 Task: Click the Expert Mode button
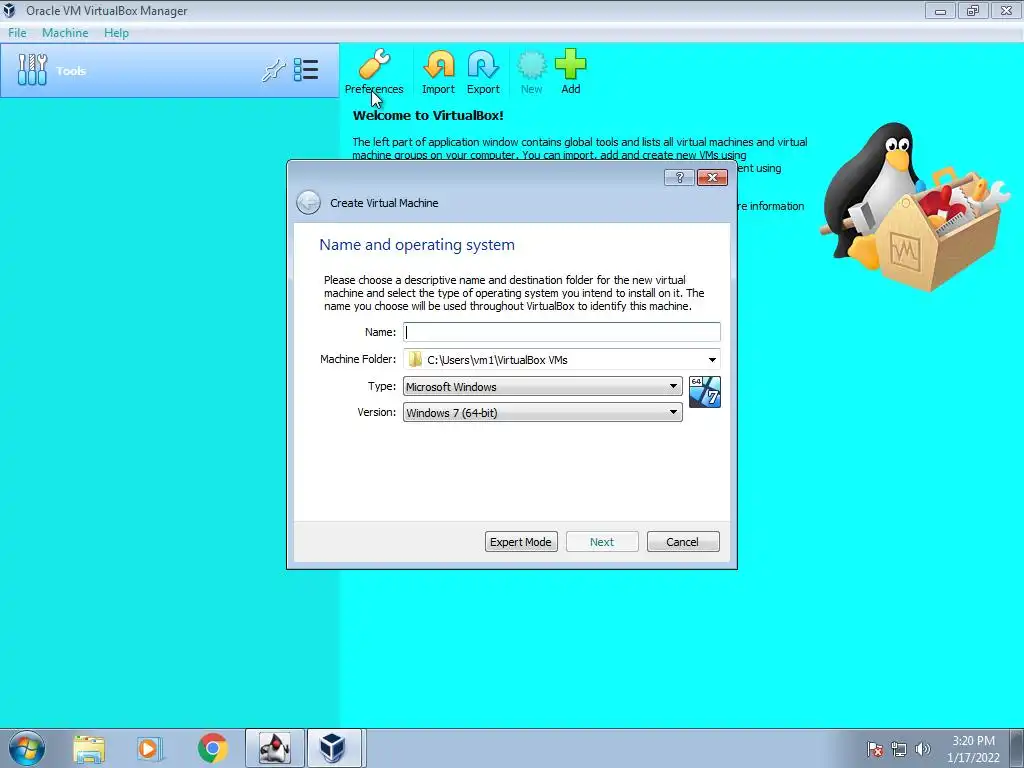pos(521,542)
